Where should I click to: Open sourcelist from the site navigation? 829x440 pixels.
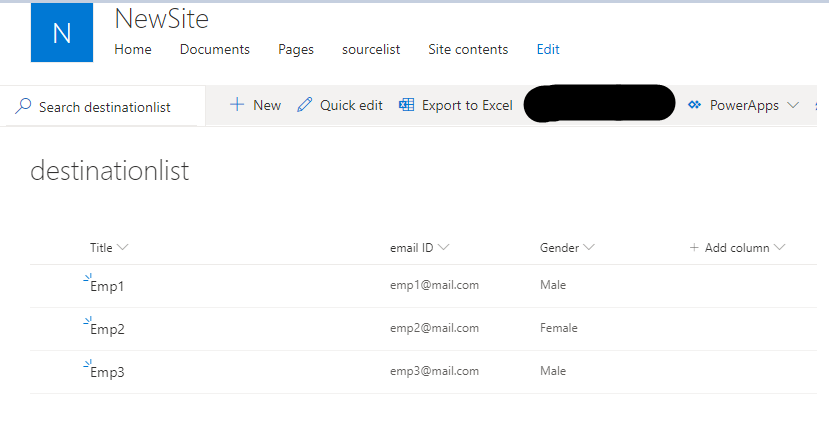[x=371, y=49]
